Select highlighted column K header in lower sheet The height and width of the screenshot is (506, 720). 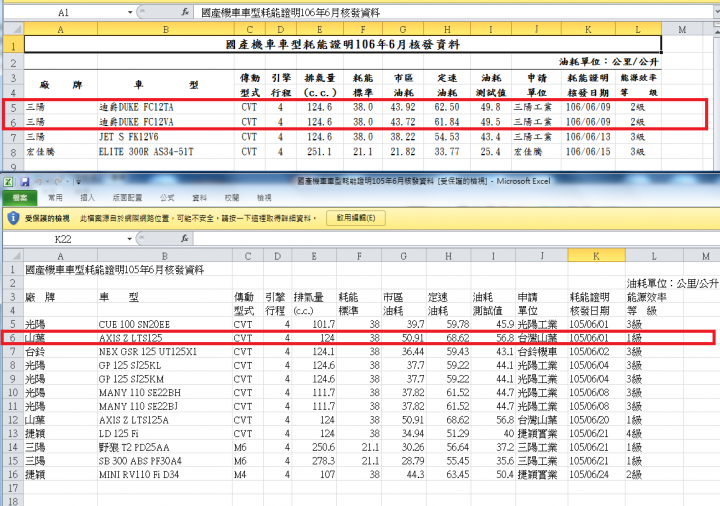coord(596,256)
